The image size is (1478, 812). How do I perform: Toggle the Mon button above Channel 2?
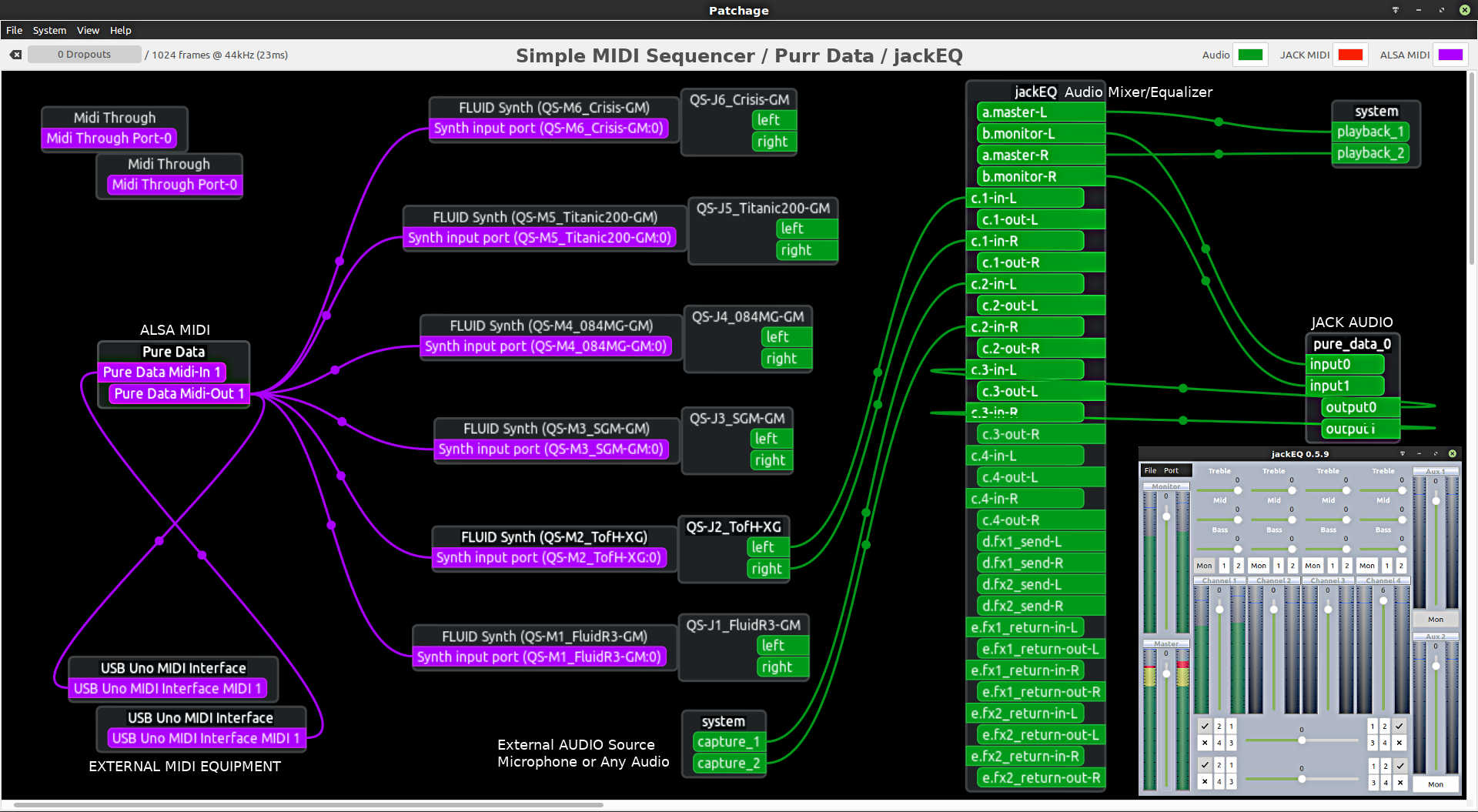point(1259,566)
